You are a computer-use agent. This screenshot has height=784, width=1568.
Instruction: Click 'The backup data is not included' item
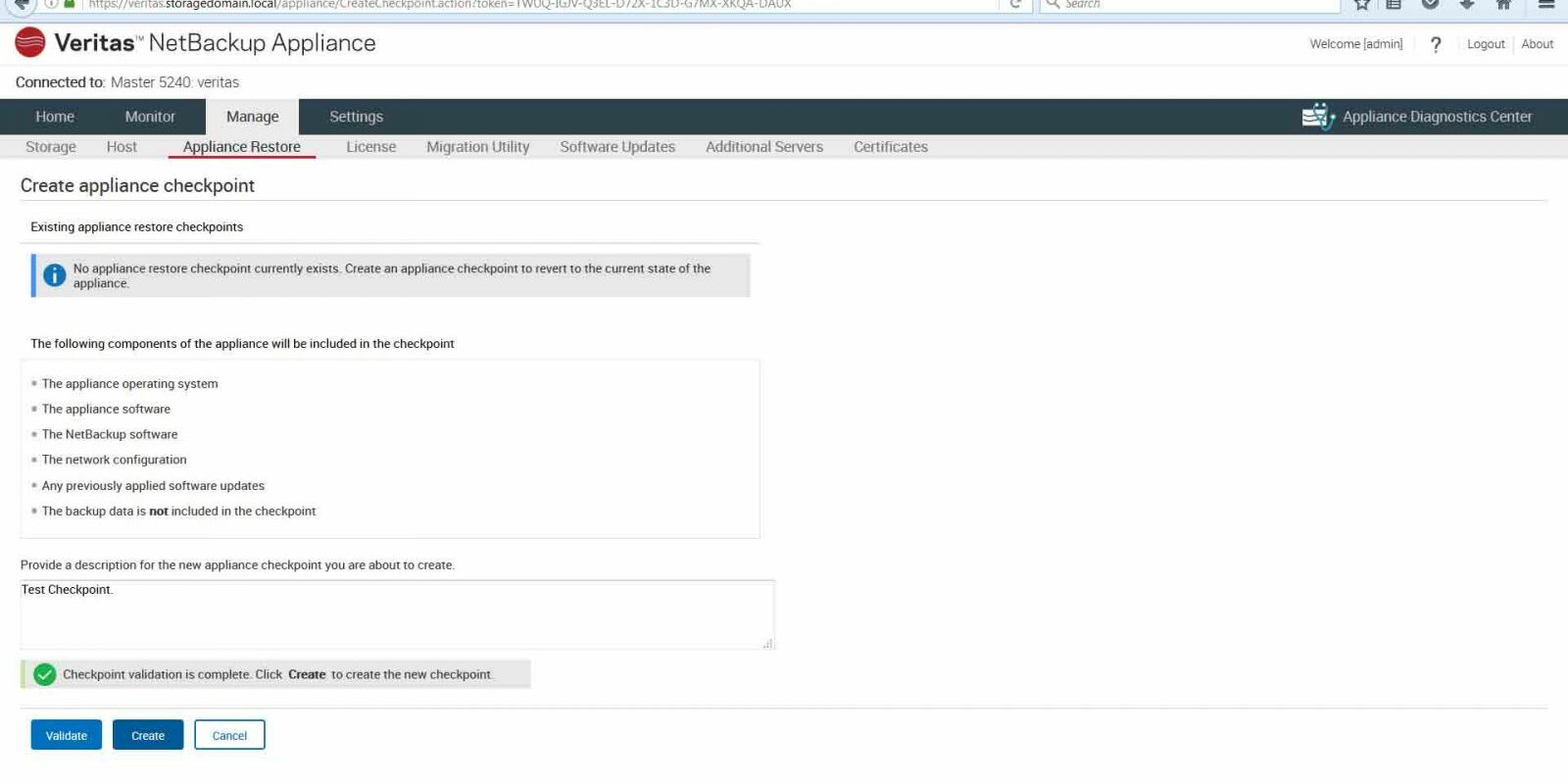click(x=178, y=512)
